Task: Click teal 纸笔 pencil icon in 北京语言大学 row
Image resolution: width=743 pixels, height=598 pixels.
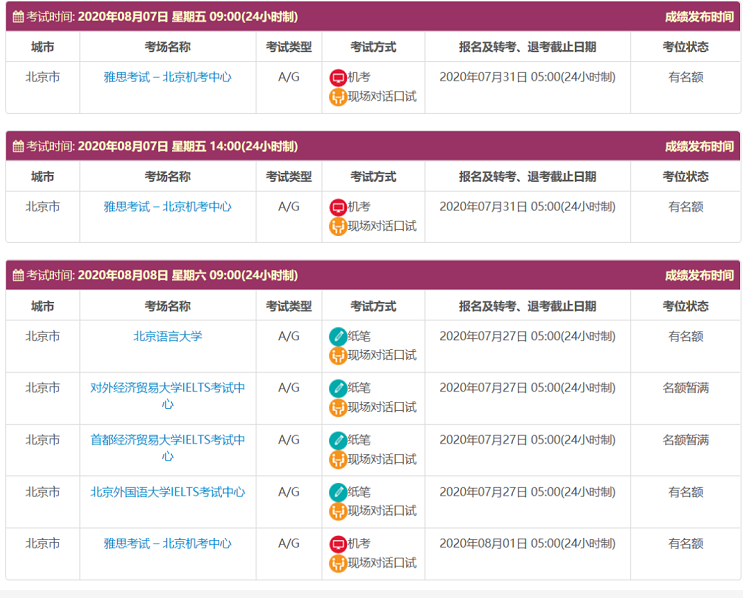Action: (x=338, y=336)
